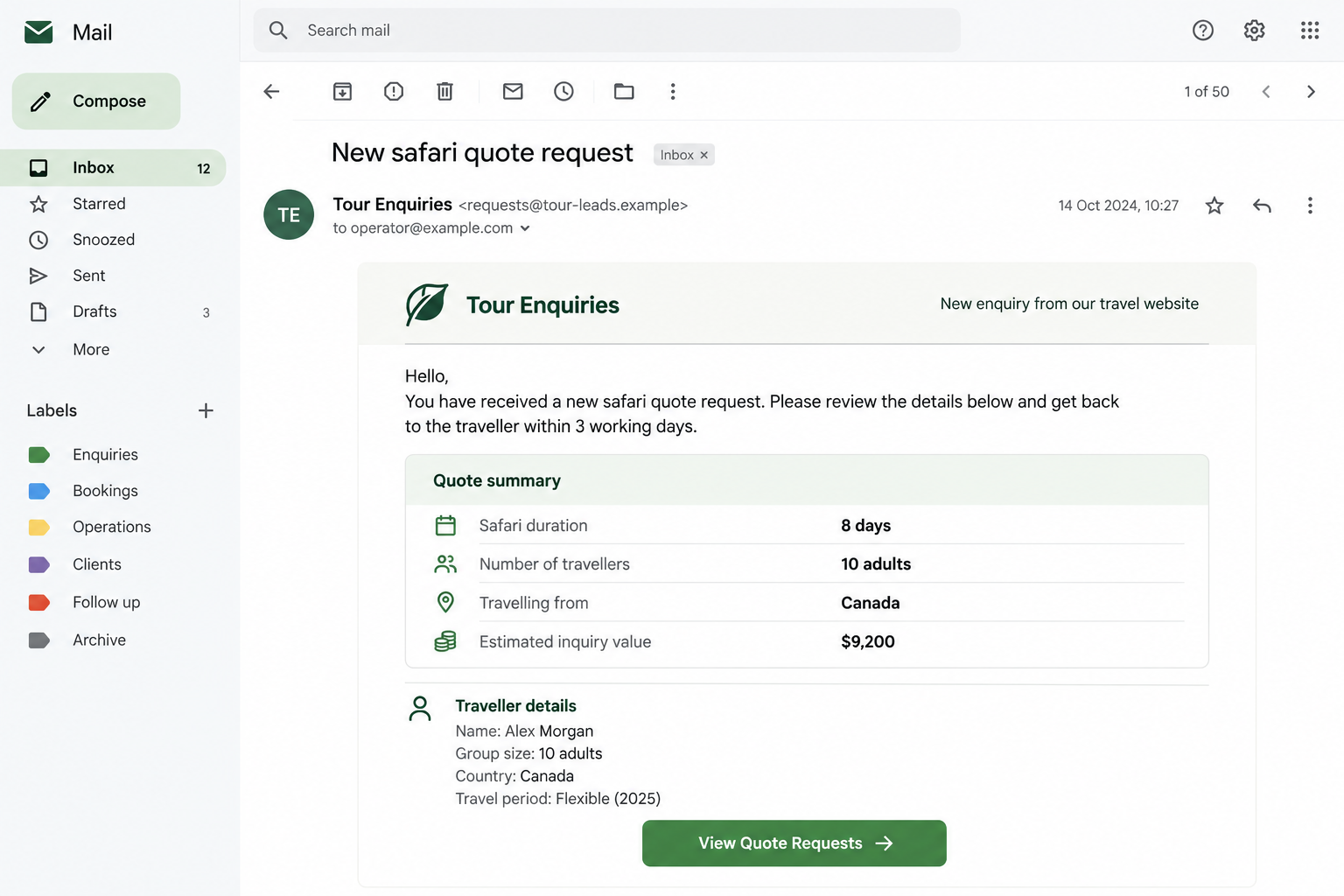Reply to the Tour Enquiries message
The width and height of the screenshot is (1344, 896).
coord(1262,206)
